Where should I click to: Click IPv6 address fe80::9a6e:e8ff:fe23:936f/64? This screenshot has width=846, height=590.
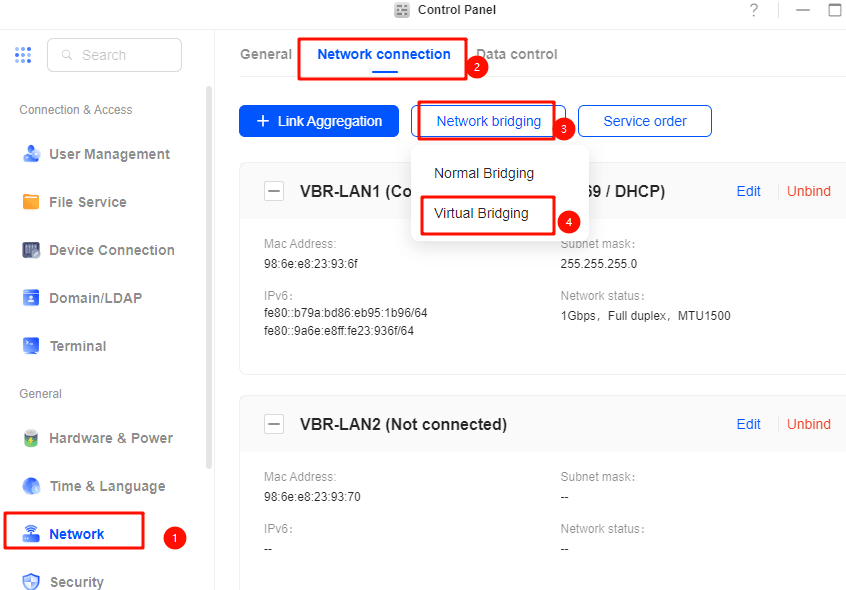(339, 331)
